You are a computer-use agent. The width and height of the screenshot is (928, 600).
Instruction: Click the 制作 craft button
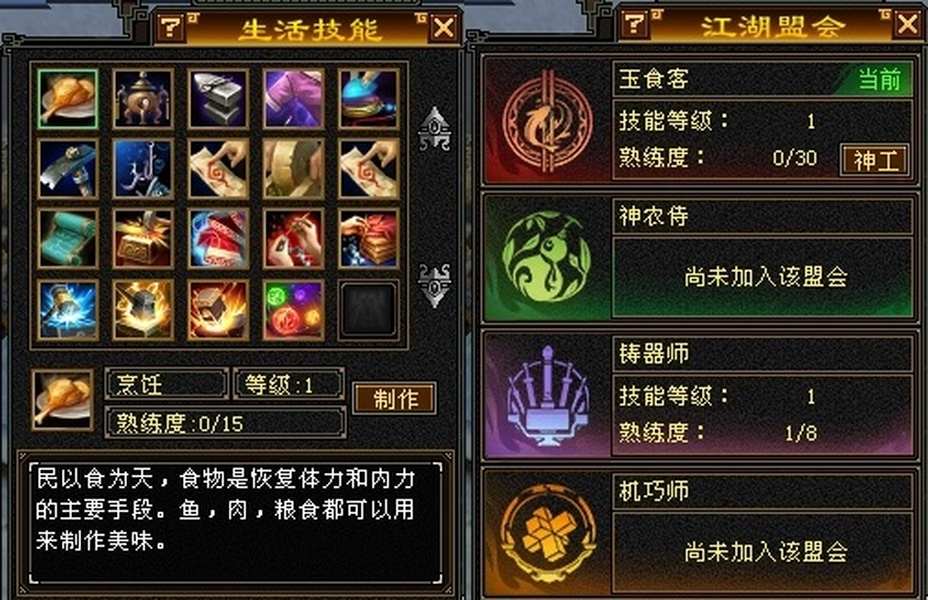tap(395, 399)
